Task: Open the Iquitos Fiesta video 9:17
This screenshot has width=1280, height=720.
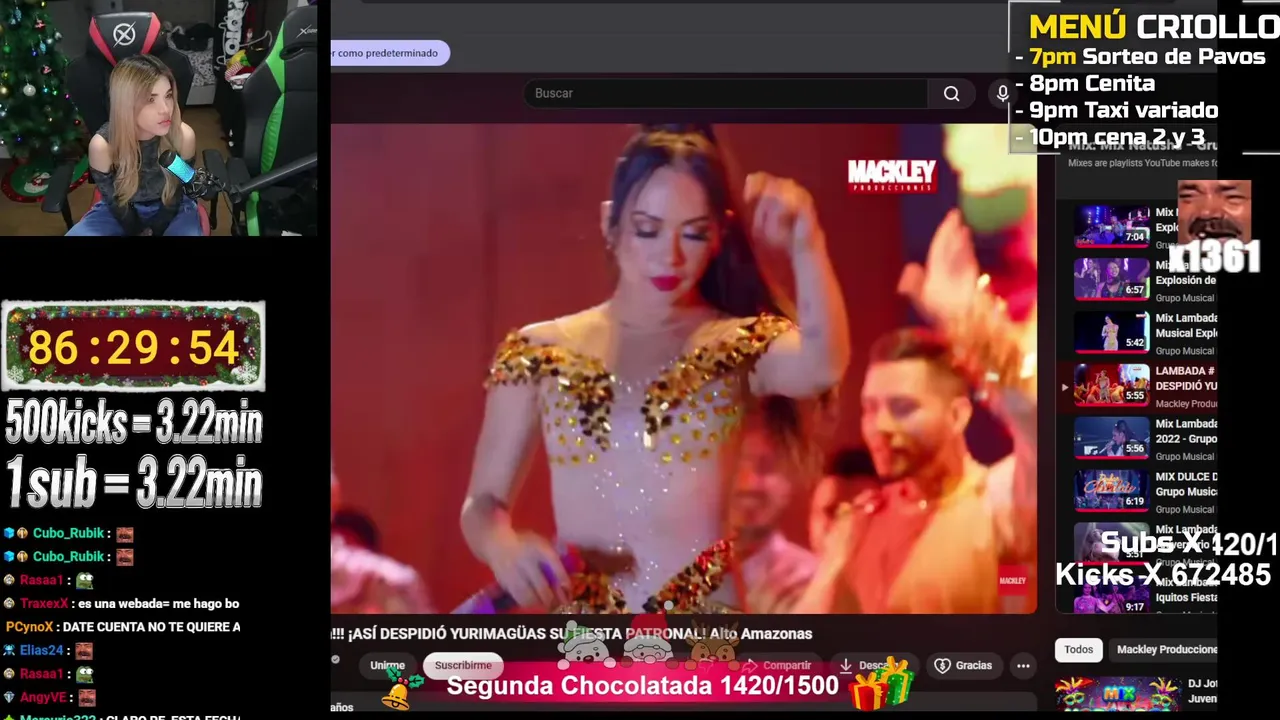Action: pyautogui.click(x=1112, y=597)
